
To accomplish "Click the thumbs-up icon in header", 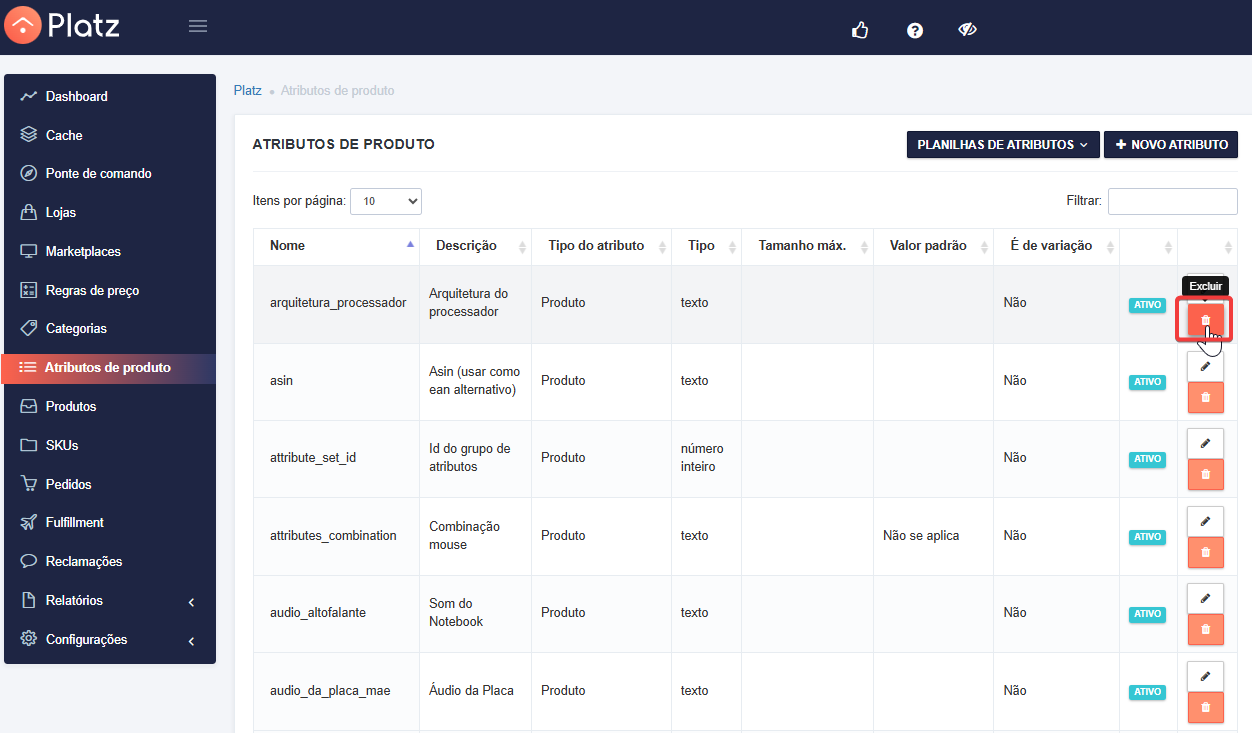I will click(x=860, y=30).
